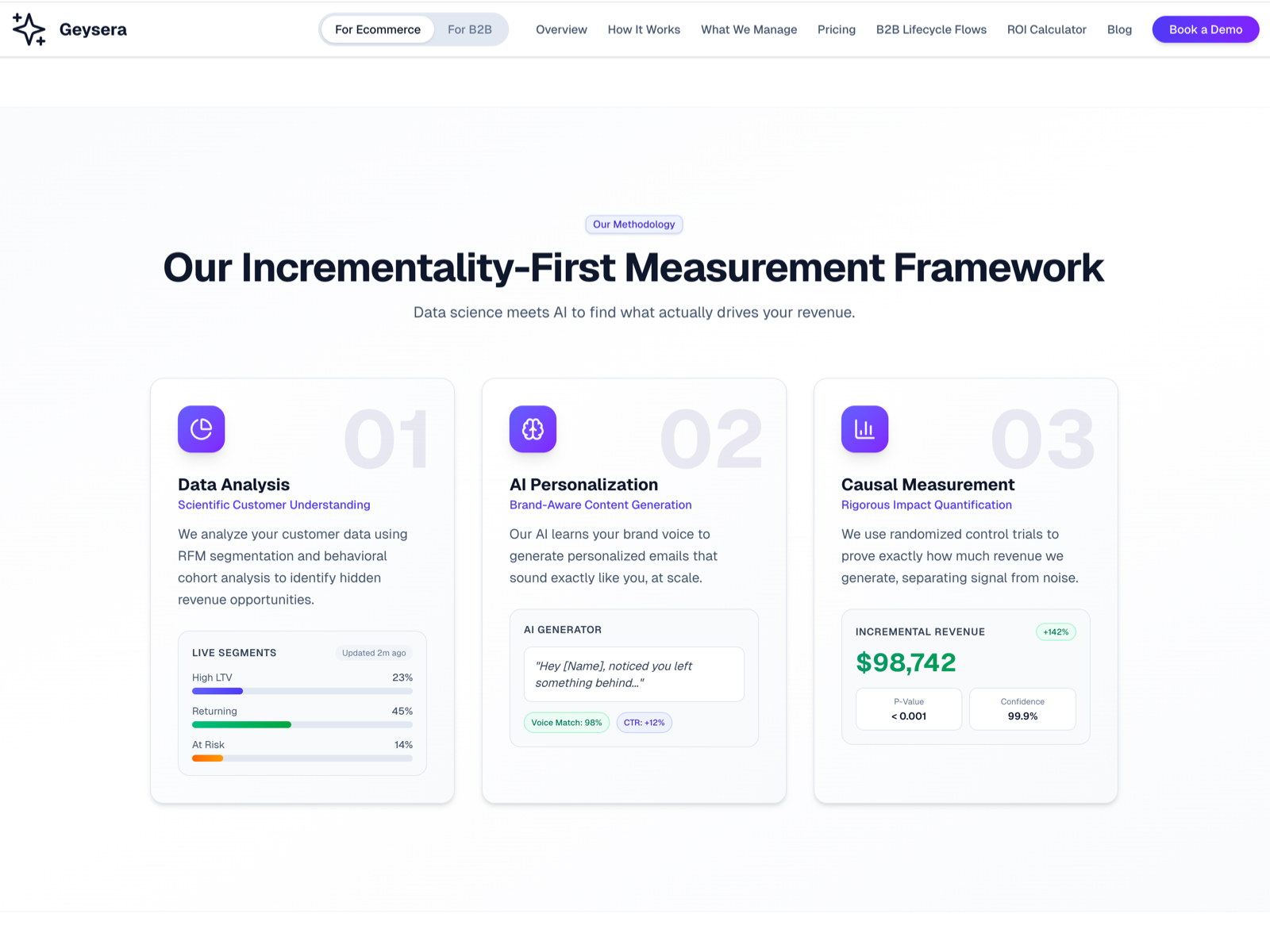Screen dimensions: 1270x952
Task: Click the pie chart Data Analysis icon
Action: 201,429
